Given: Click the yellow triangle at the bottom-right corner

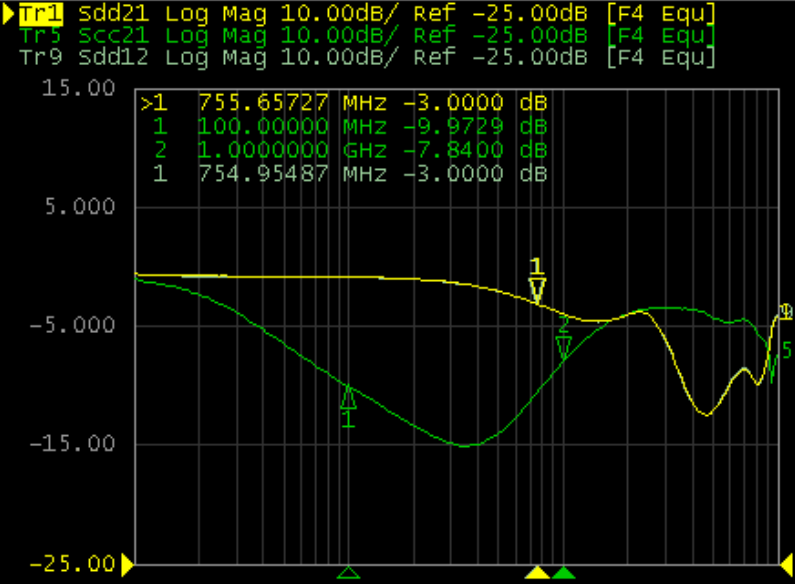Looking at the screenshot, I should [x=785, y=566].
